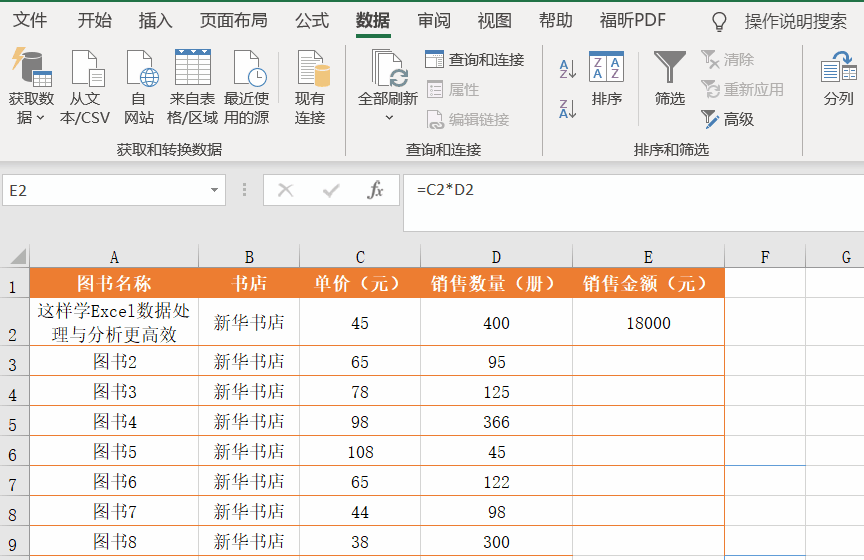
Task: Open 现有连接 existing connections
Action: (x=310, y=87)
